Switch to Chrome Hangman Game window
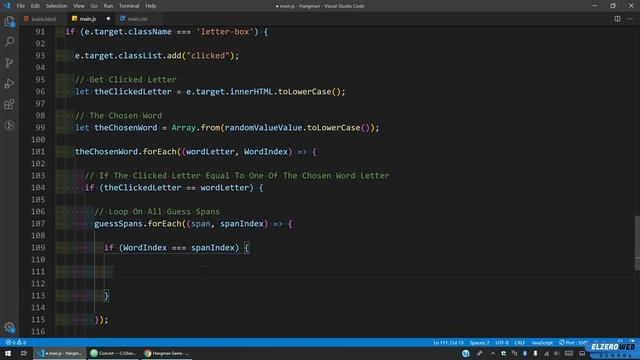Image resolution: width=640 pixels, height=360 pixels. pyautogui.click(x=167, y=353)
